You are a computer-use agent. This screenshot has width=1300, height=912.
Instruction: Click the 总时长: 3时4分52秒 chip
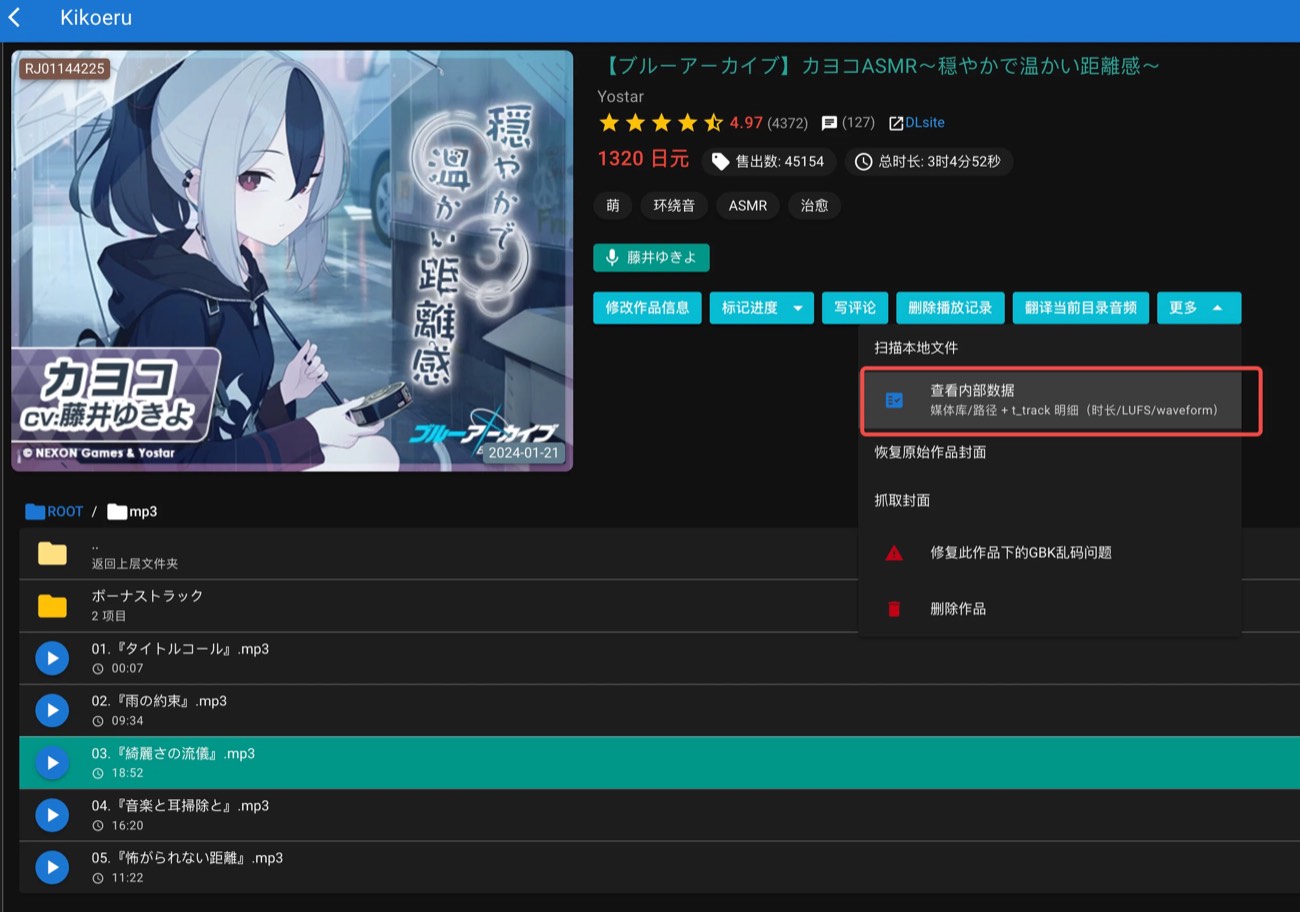929,161
